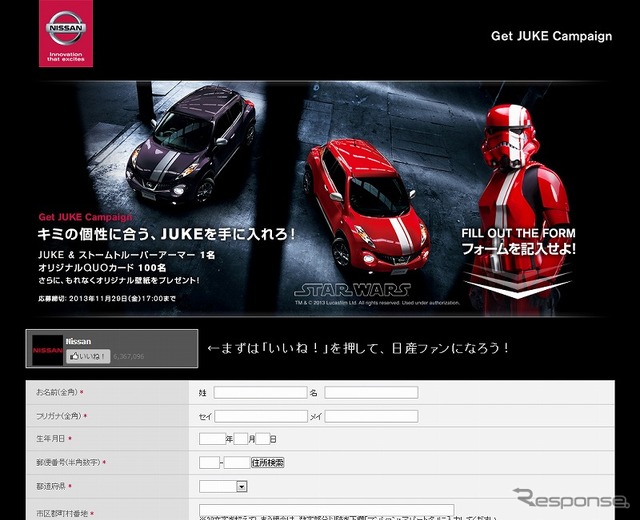
Task: Click the like count 6,367,096
Action: pyautogui.click(x=129, y=356)
